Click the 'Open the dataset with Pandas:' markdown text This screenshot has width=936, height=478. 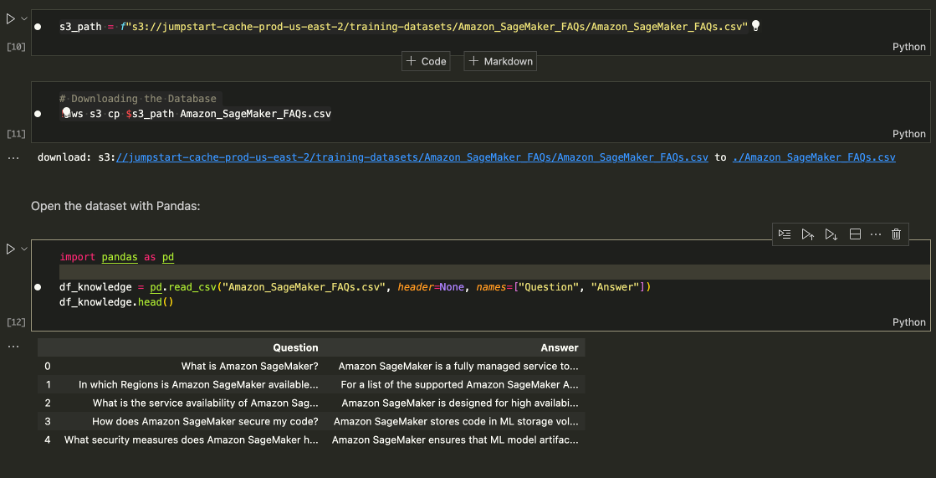[115, 206]
